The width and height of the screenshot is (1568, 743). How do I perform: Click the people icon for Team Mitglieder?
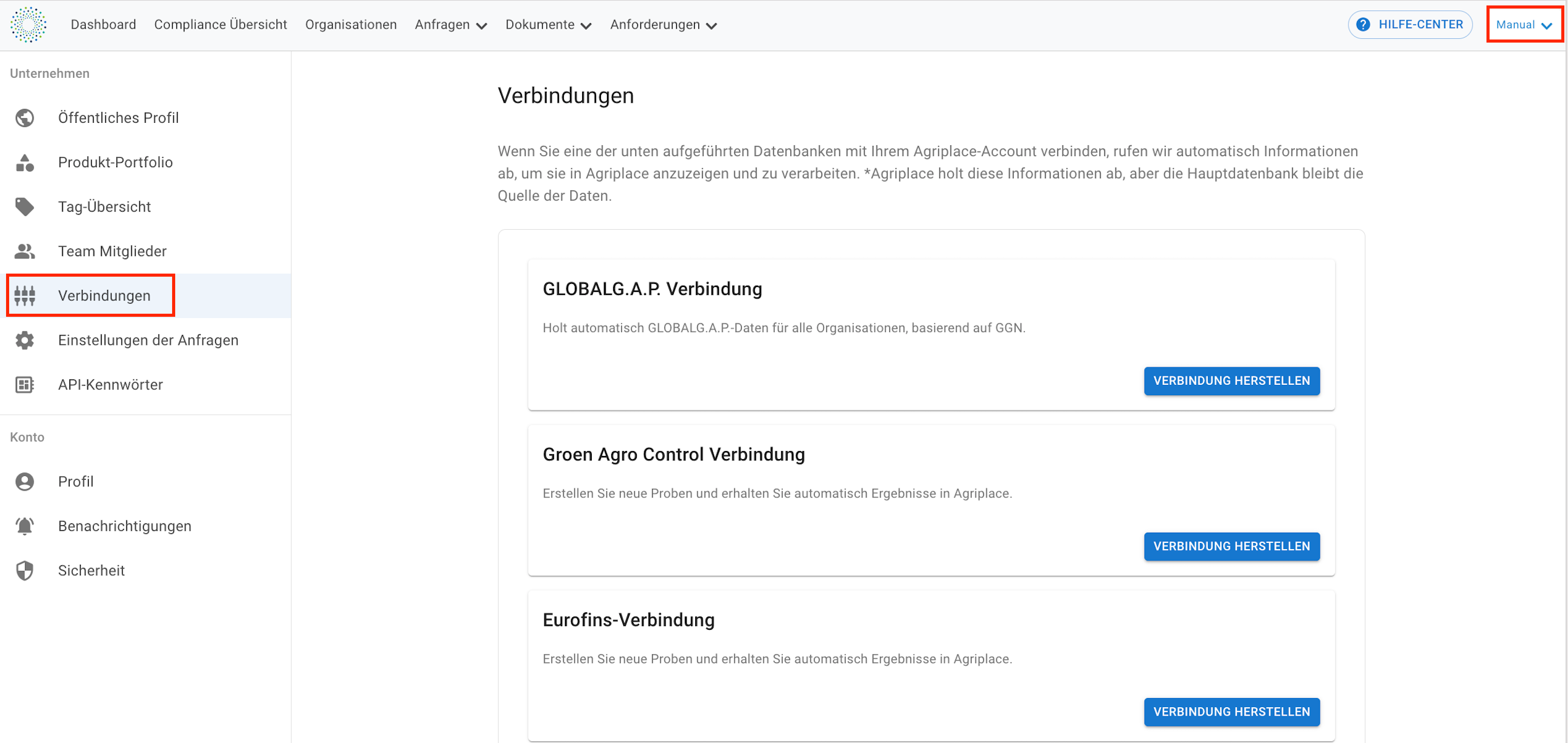(25, 251)
